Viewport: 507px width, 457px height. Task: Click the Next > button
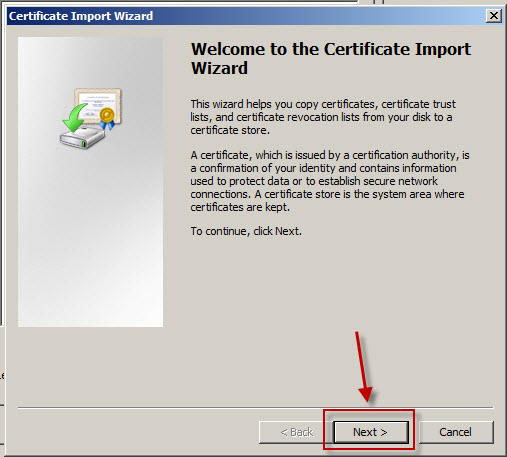pyautogui.click(x=371, y=432)
